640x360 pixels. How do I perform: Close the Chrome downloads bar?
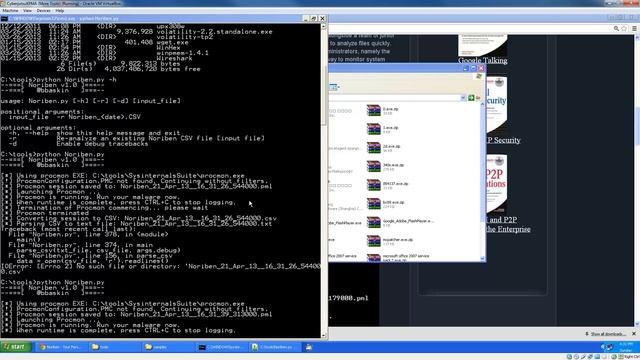pyautogui.click(x=634, y=334)
